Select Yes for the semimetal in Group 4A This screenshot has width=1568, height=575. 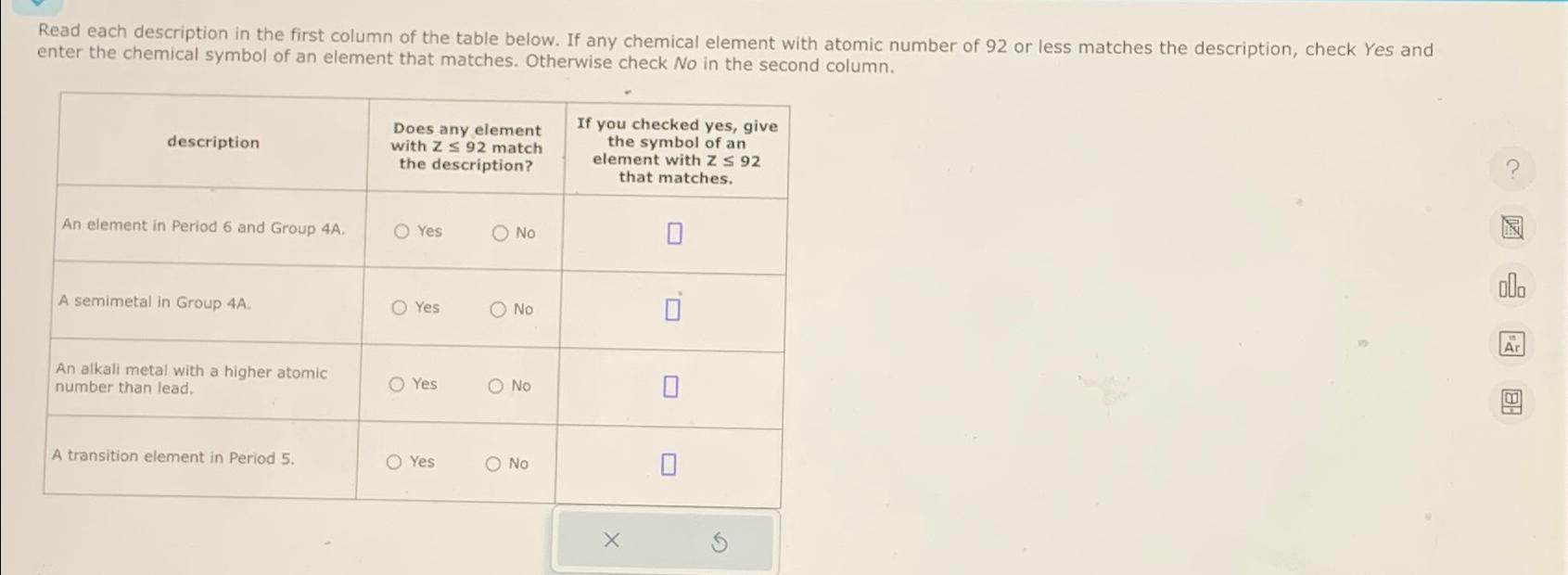click(x=398, y=309)
